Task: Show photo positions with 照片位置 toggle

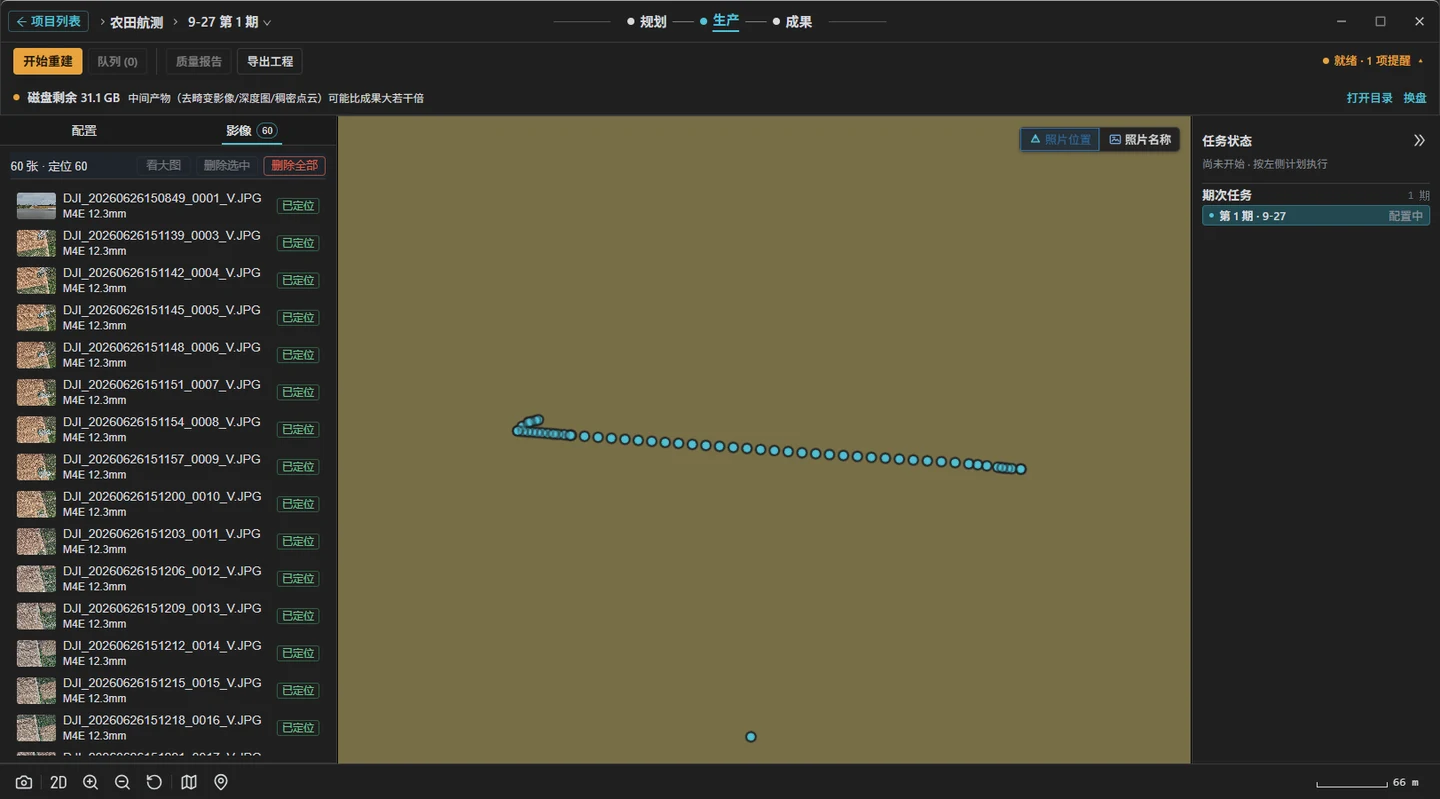Action: click(x=1060, y=140)
